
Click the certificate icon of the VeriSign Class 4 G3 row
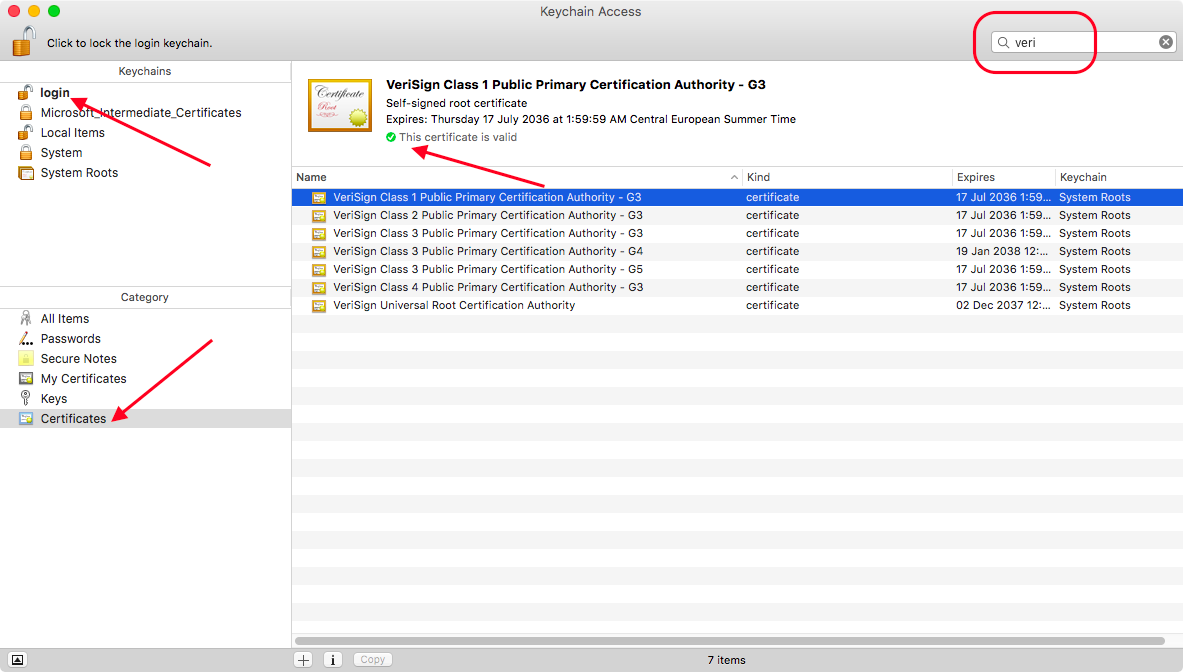click(319, 288)
